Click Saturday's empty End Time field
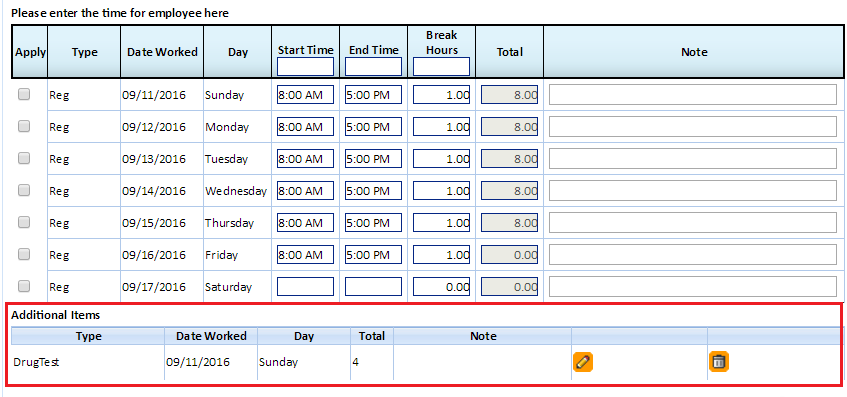 tap(373, 286)
